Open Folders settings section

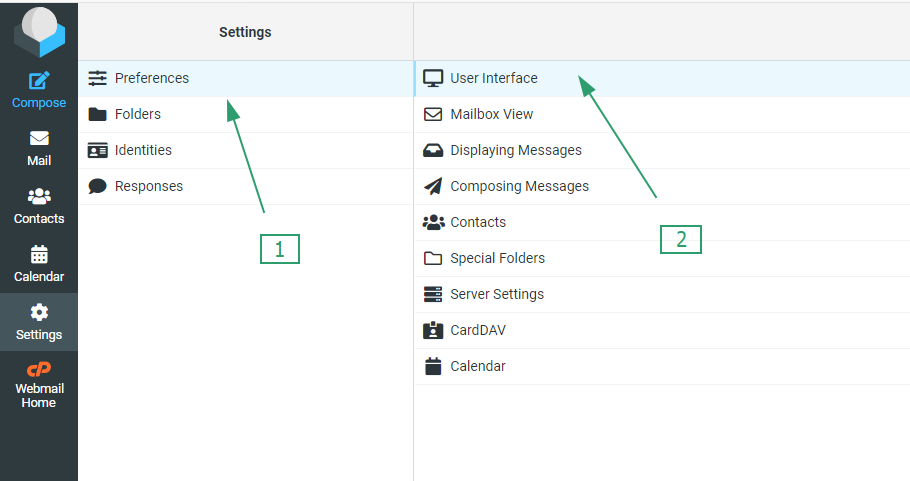tap(137, 114)
